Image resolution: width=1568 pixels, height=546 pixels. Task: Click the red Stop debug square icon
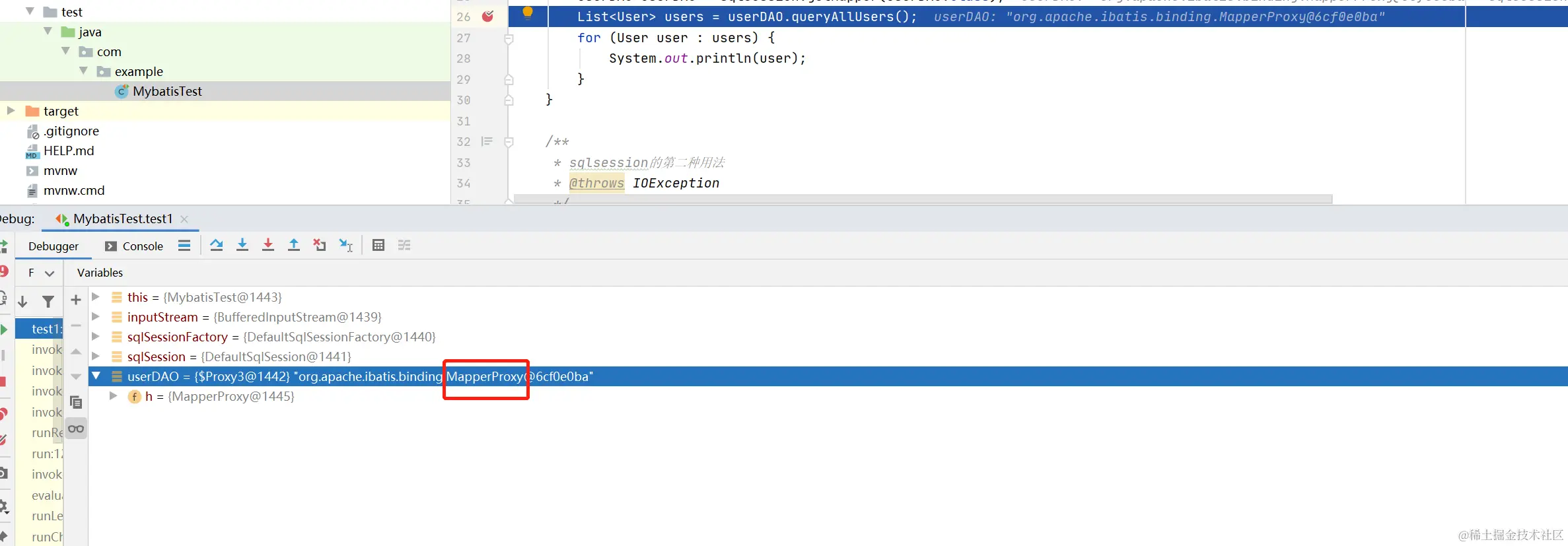click(3, 382)
